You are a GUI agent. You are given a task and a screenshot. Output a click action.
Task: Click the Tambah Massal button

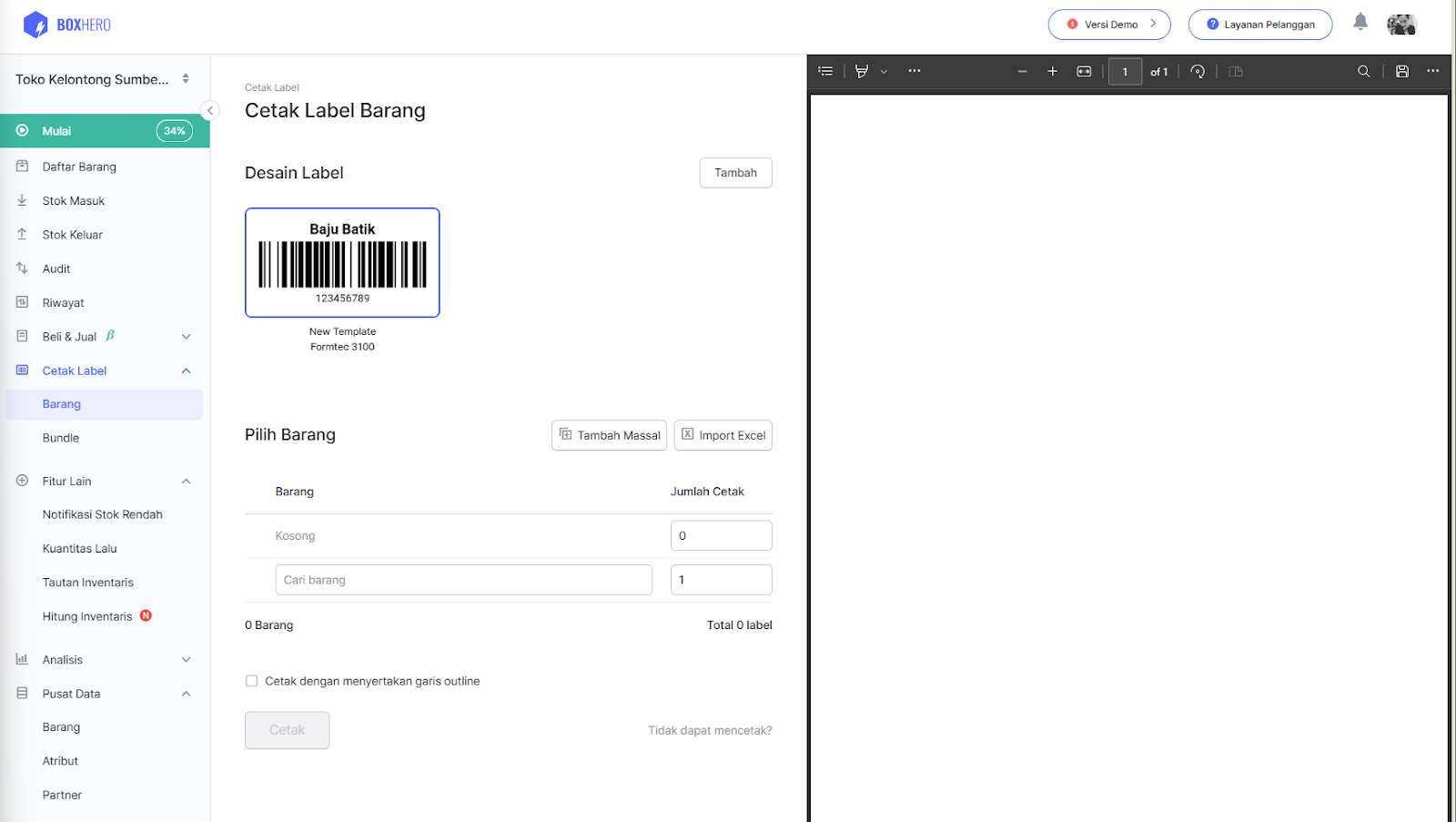pyautogui.click(x=609, y=435)
